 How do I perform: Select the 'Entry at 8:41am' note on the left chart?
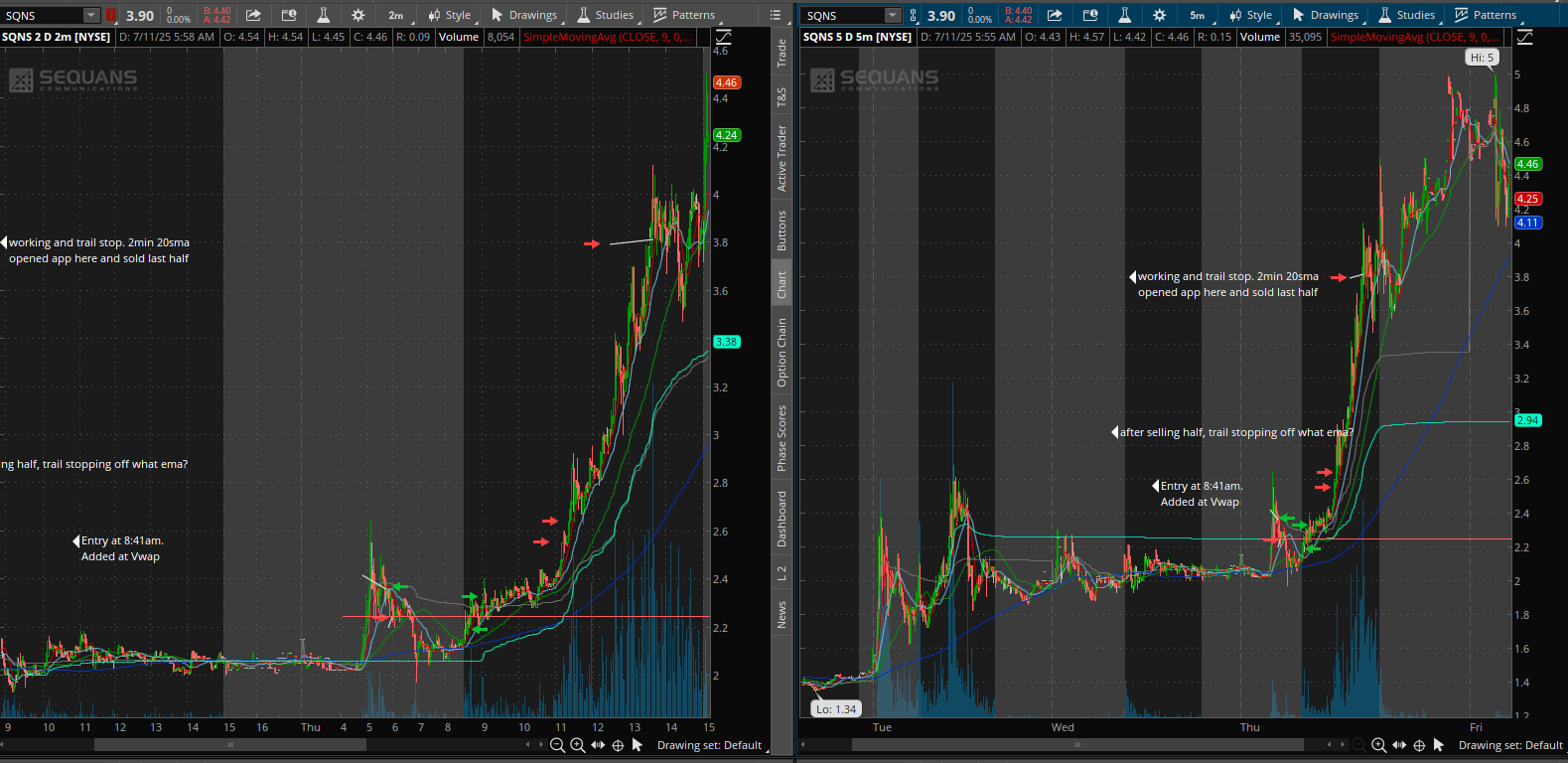122,548
